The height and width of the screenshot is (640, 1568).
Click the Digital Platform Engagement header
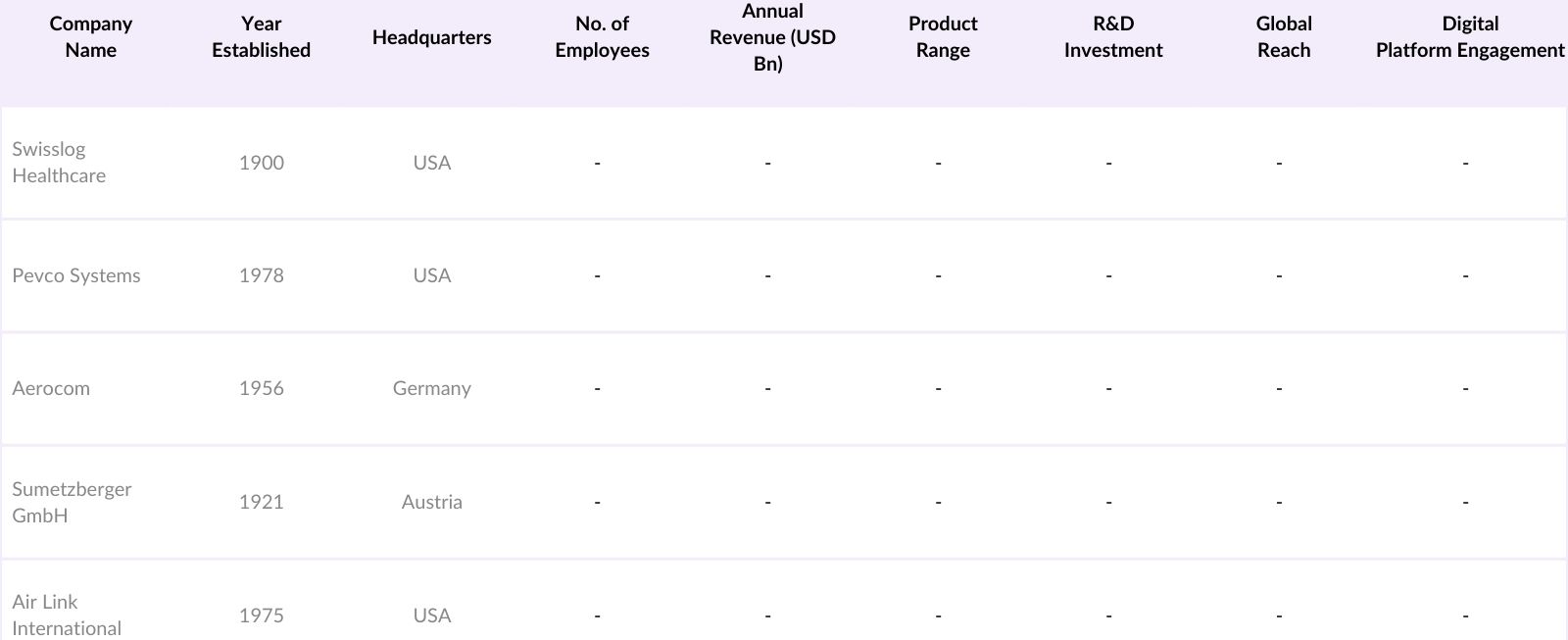(1470, 37)
